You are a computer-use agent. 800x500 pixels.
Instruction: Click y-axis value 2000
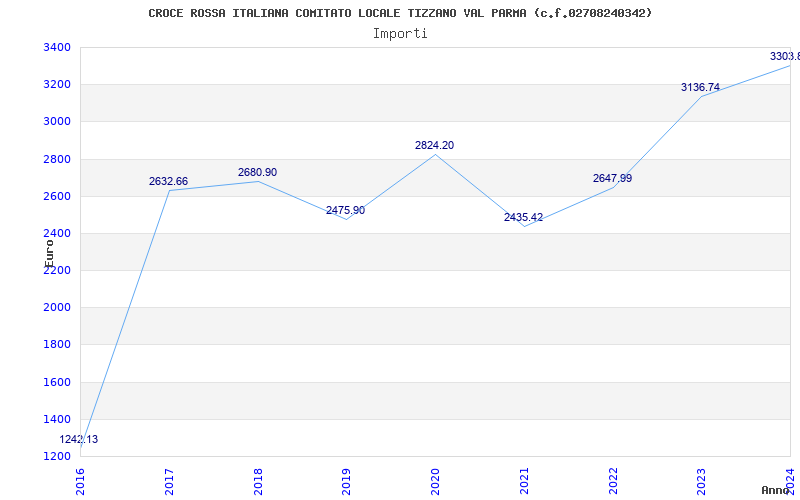tap(56, 308)
